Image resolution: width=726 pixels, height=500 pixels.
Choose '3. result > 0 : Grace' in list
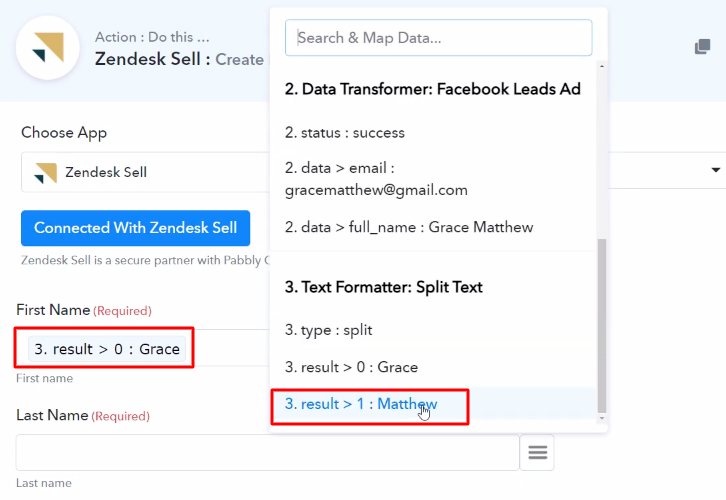(351, 367)
